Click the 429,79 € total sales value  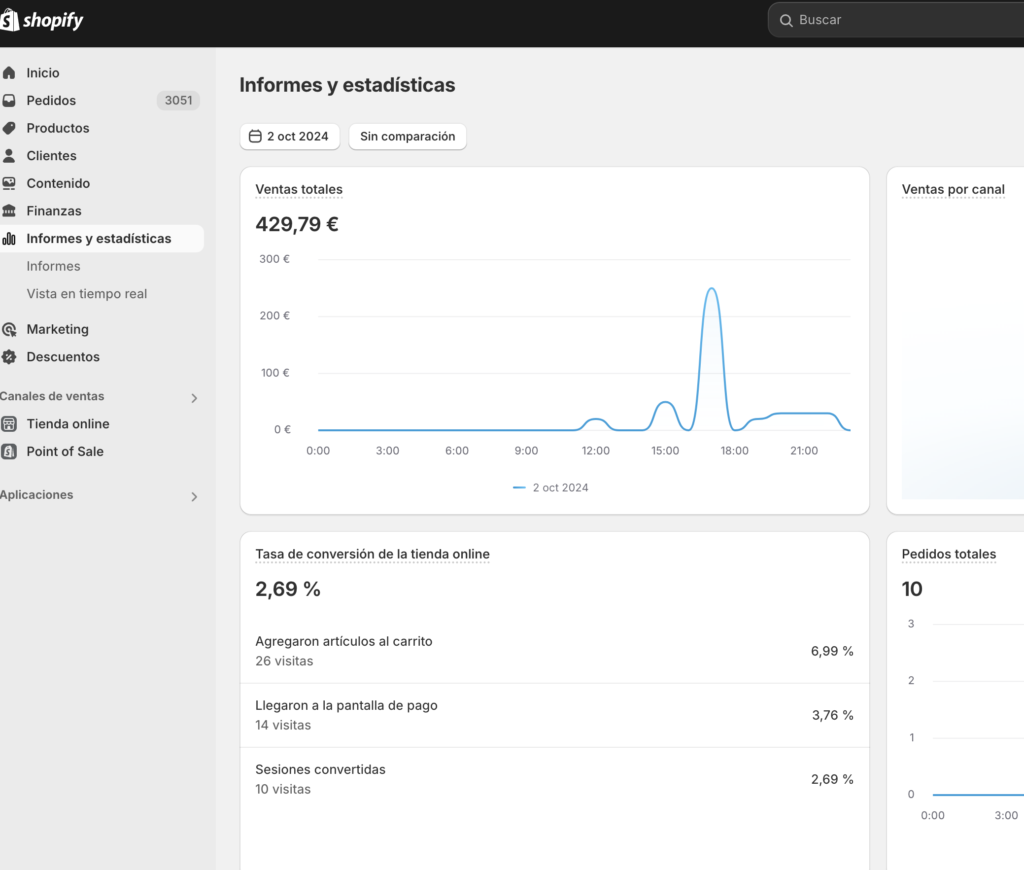[x=297, y=224]
